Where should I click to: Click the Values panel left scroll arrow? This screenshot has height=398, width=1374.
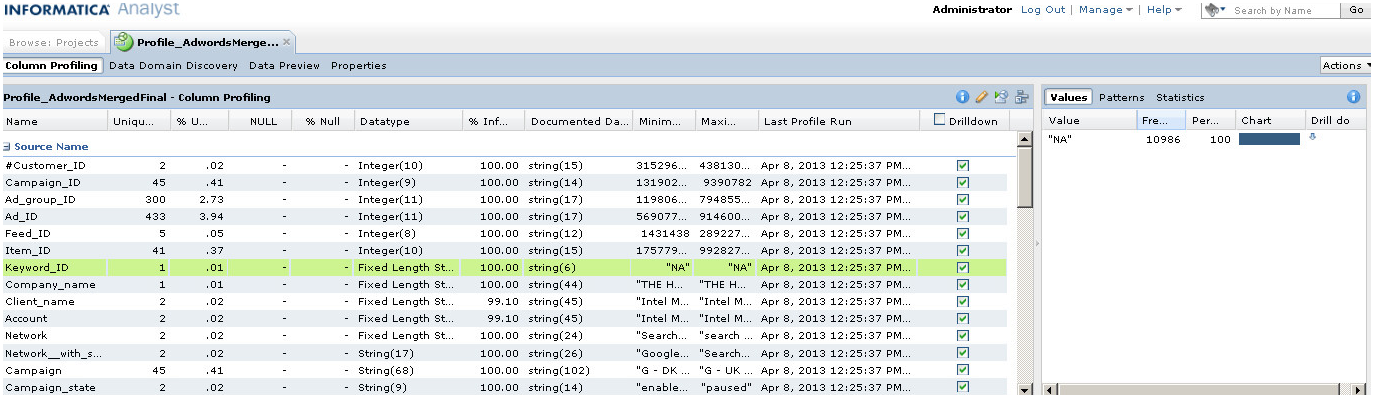pyautogui.click(x=1051, y=389)
